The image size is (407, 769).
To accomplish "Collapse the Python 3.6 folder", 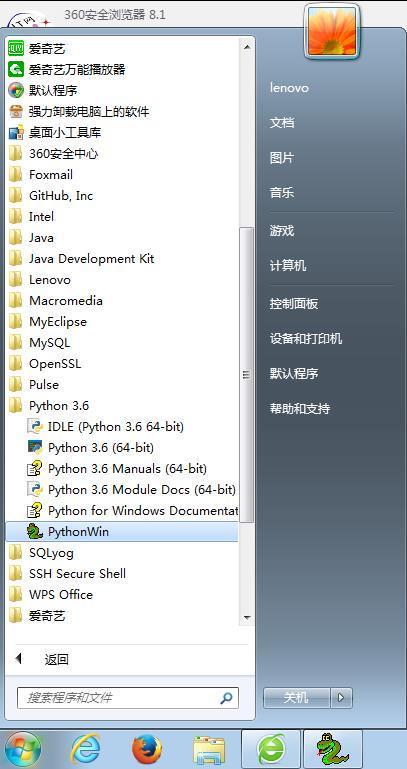I will [122, 406].
